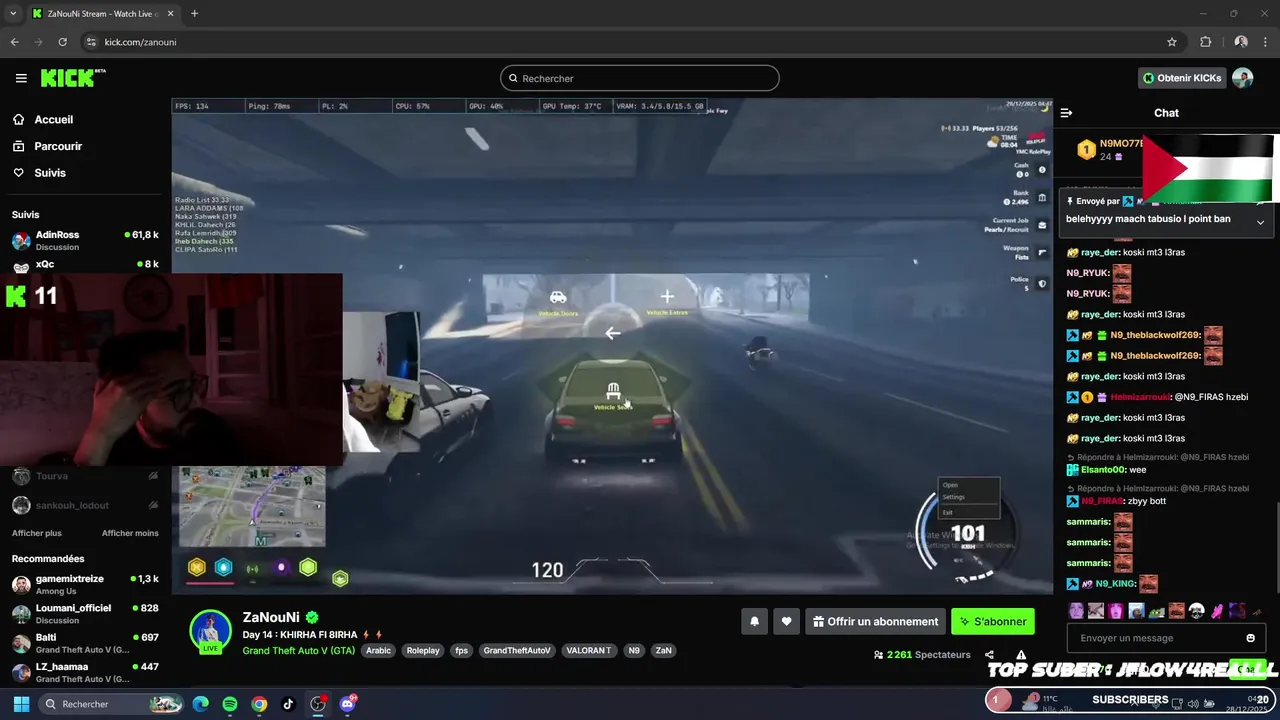1280x720 pixels.
Task: Go to Accueil home page
Action: pyautogui.click(x=53, y=119)
